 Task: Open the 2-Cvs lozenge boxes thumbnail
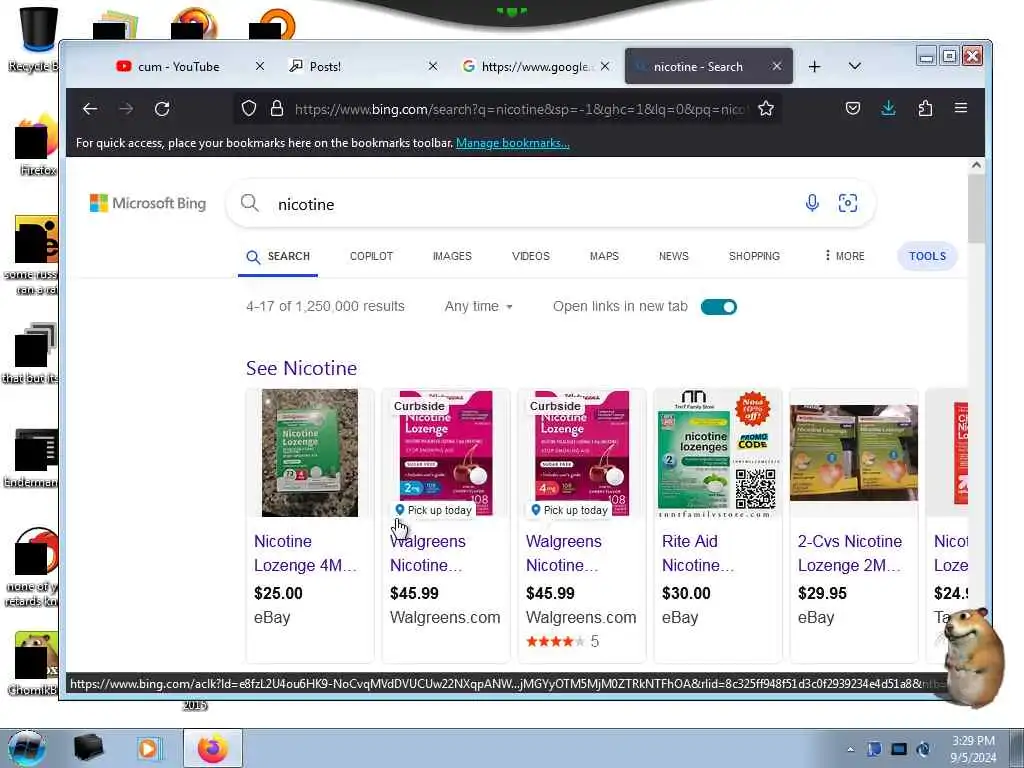point(853,453)
